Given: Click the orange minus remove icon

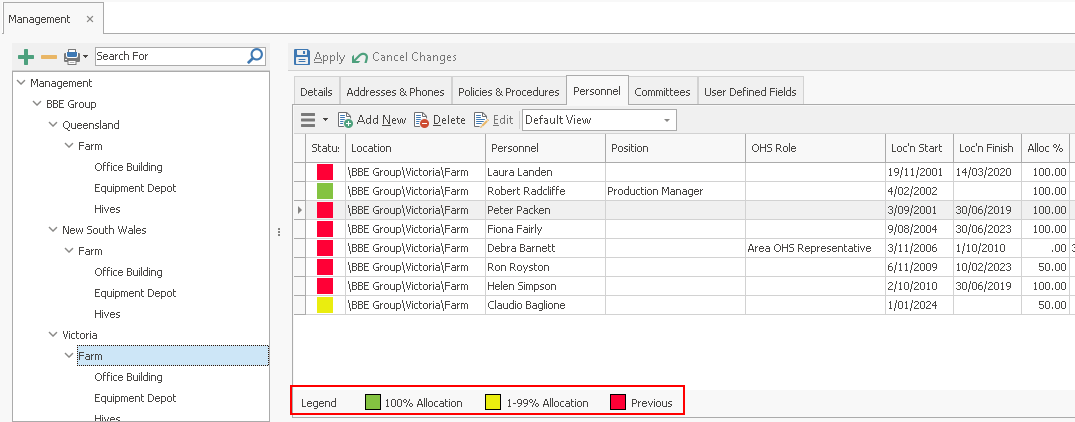Looking at the screenshot, I should point(49,57).
